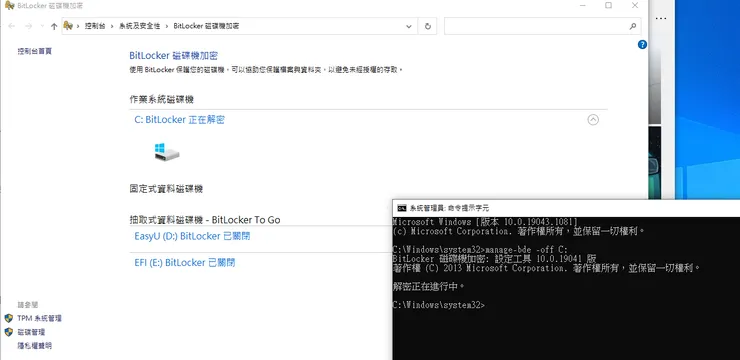Screen dimensions: 740x360
Task: Go back using the back arrow
Action: click(12, 26)
